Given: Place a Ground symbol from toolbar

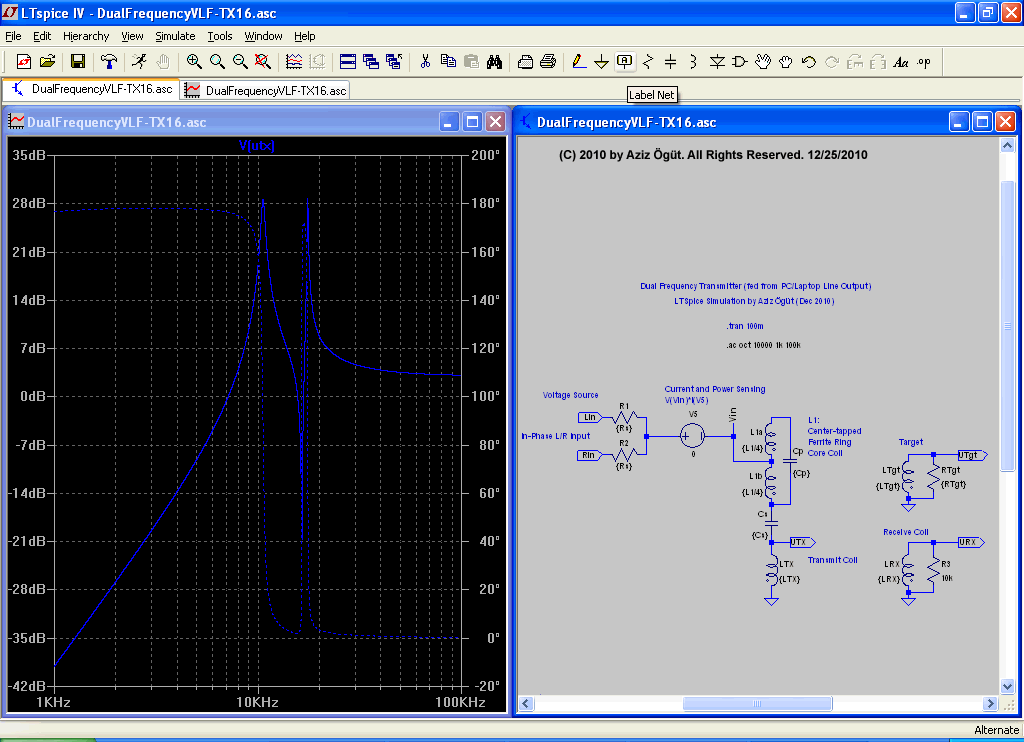Looking at the screenshot, I should click(601, 62).
